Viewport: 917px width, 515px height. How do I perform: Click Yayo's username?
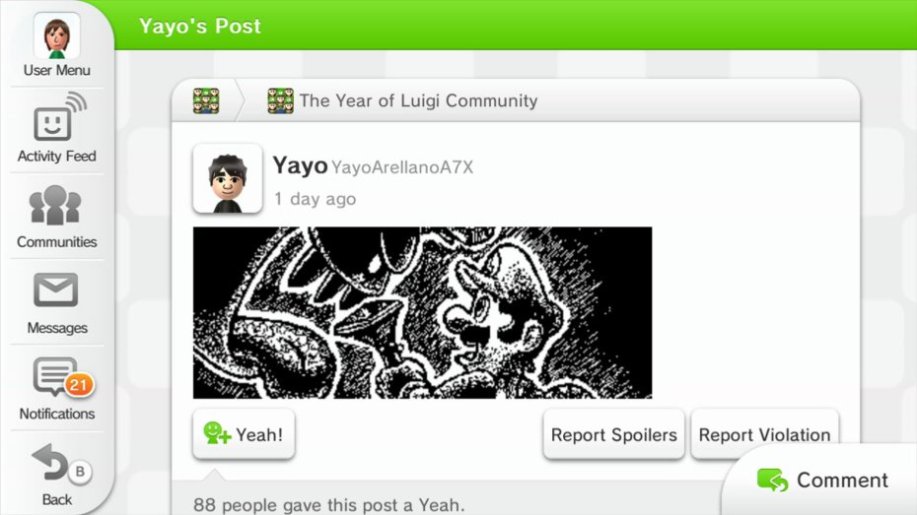(x=300, y=165)
